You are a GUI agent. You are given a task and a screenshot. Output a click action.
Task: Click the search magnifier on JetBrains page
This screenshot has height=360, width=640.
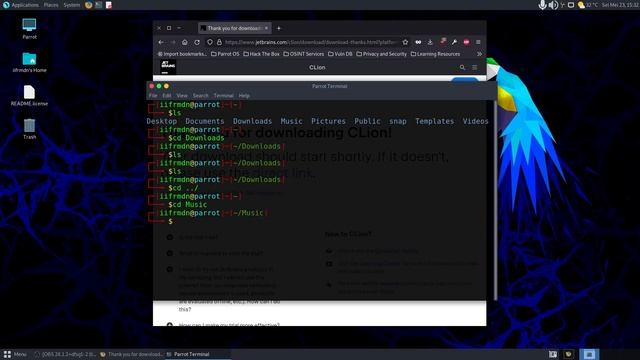pyautogui.click(x=462, y=67)
